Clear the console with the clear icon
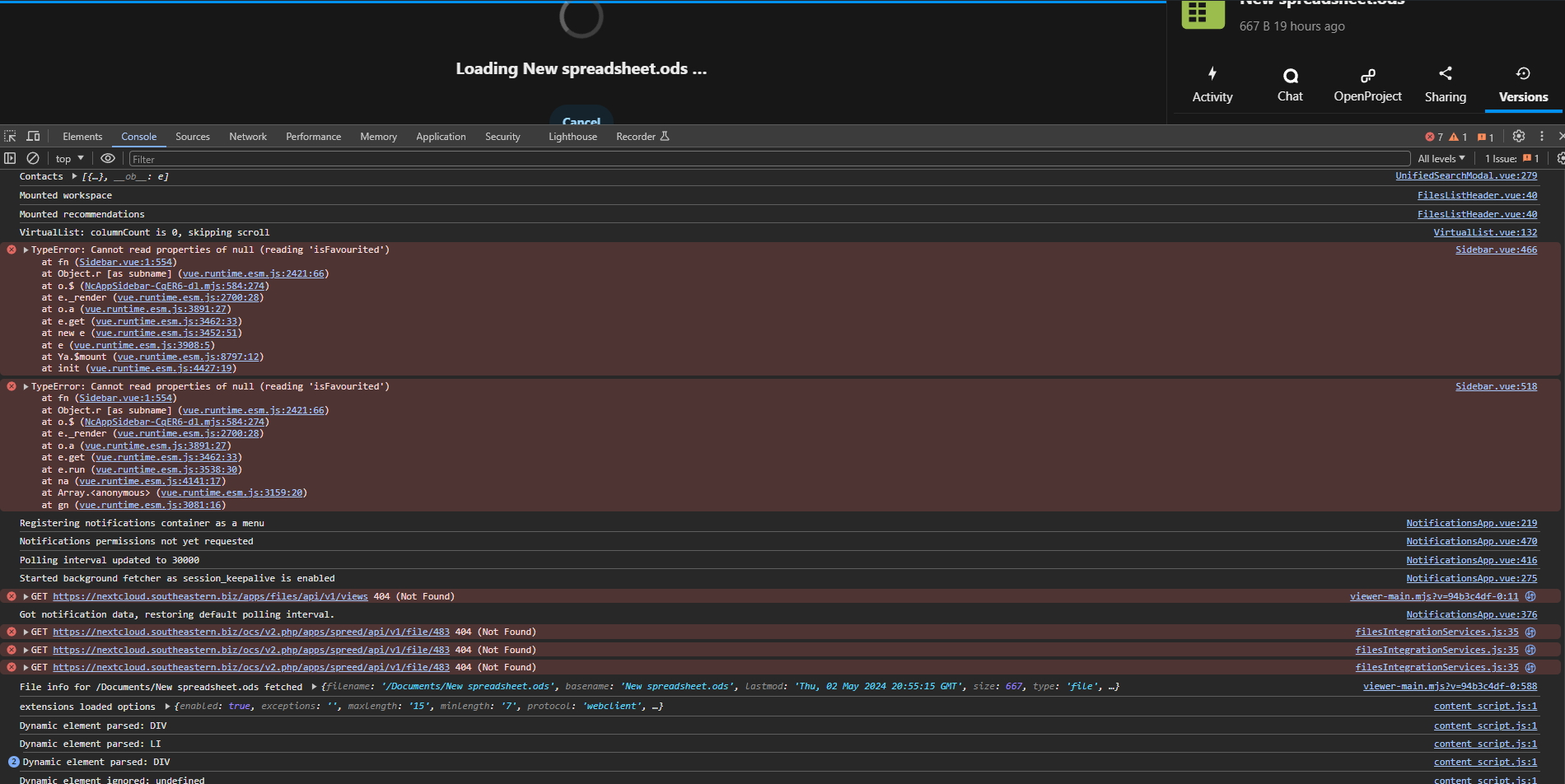 [x=33, y=158]
